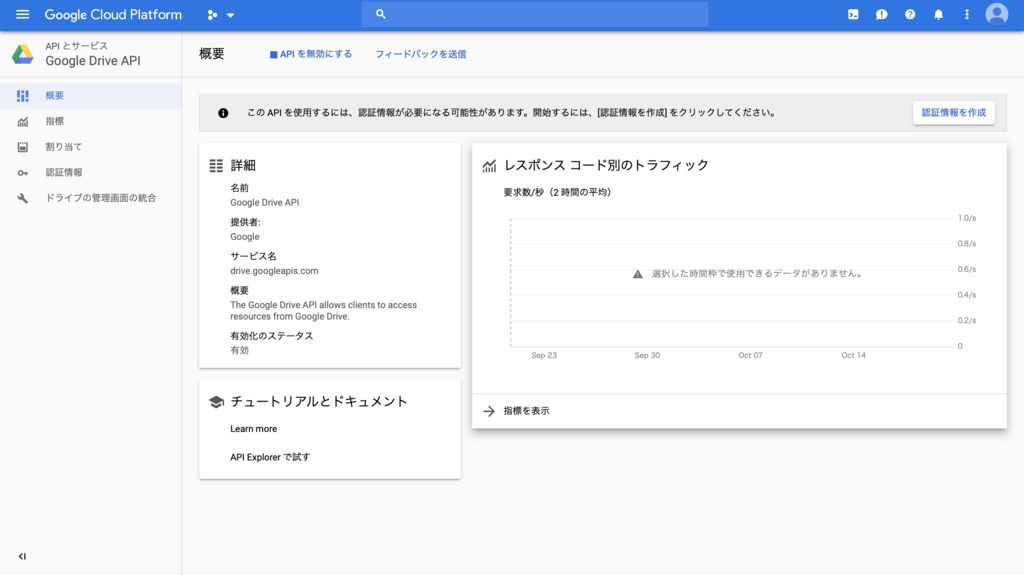Click the traffic chart icon by レスポンス

coord(489,165)
